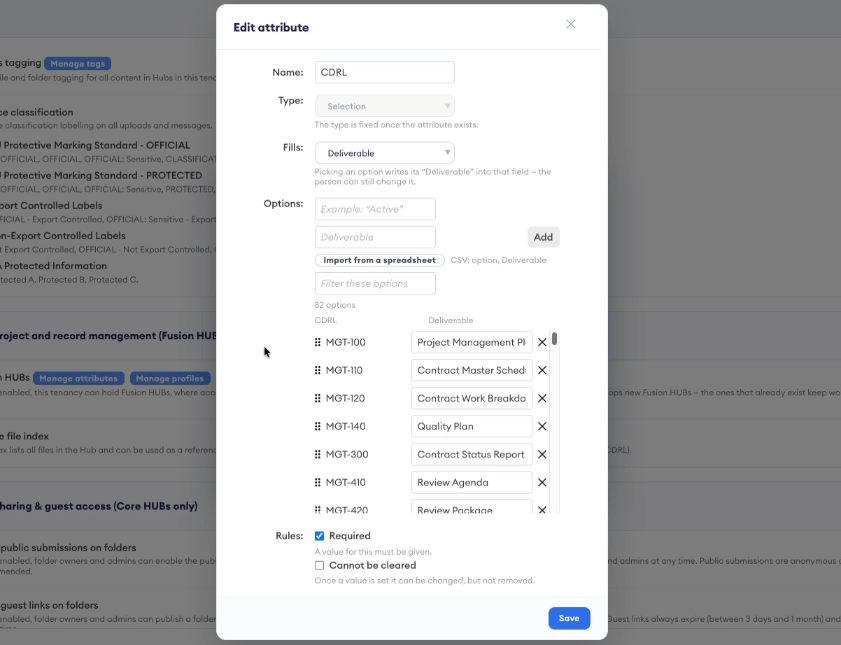Grab the MGT-120 drag handle
This screenshot has width=841, height=645.
[x=318, y=398]
